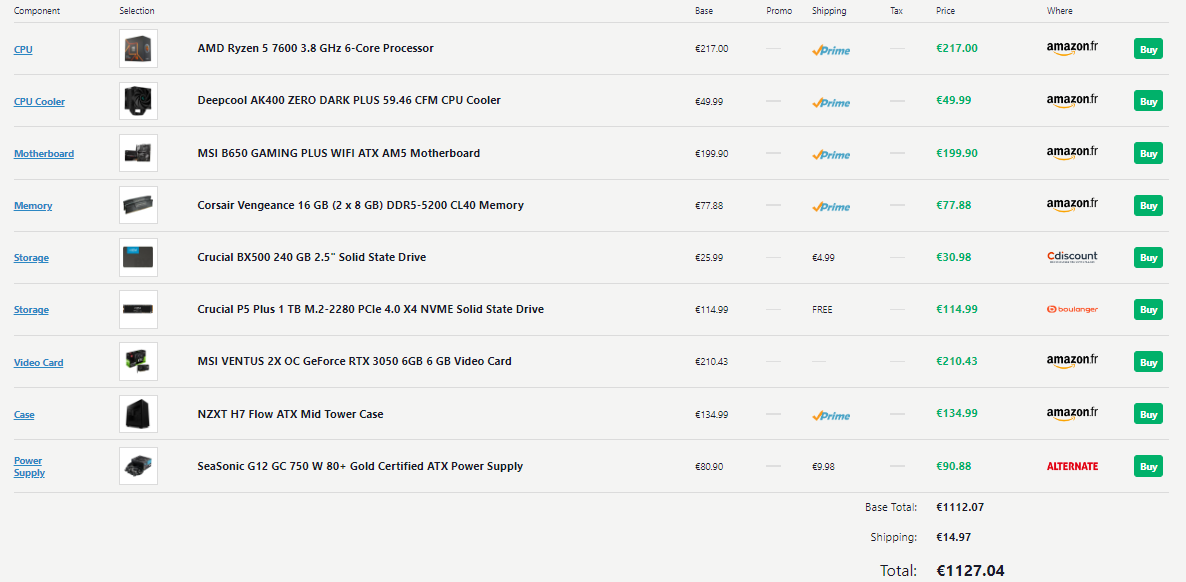Click the AMD Ryzen 5 7600 product thumbnail
The image size is (1186, 582).
click(x=138, y=49)
